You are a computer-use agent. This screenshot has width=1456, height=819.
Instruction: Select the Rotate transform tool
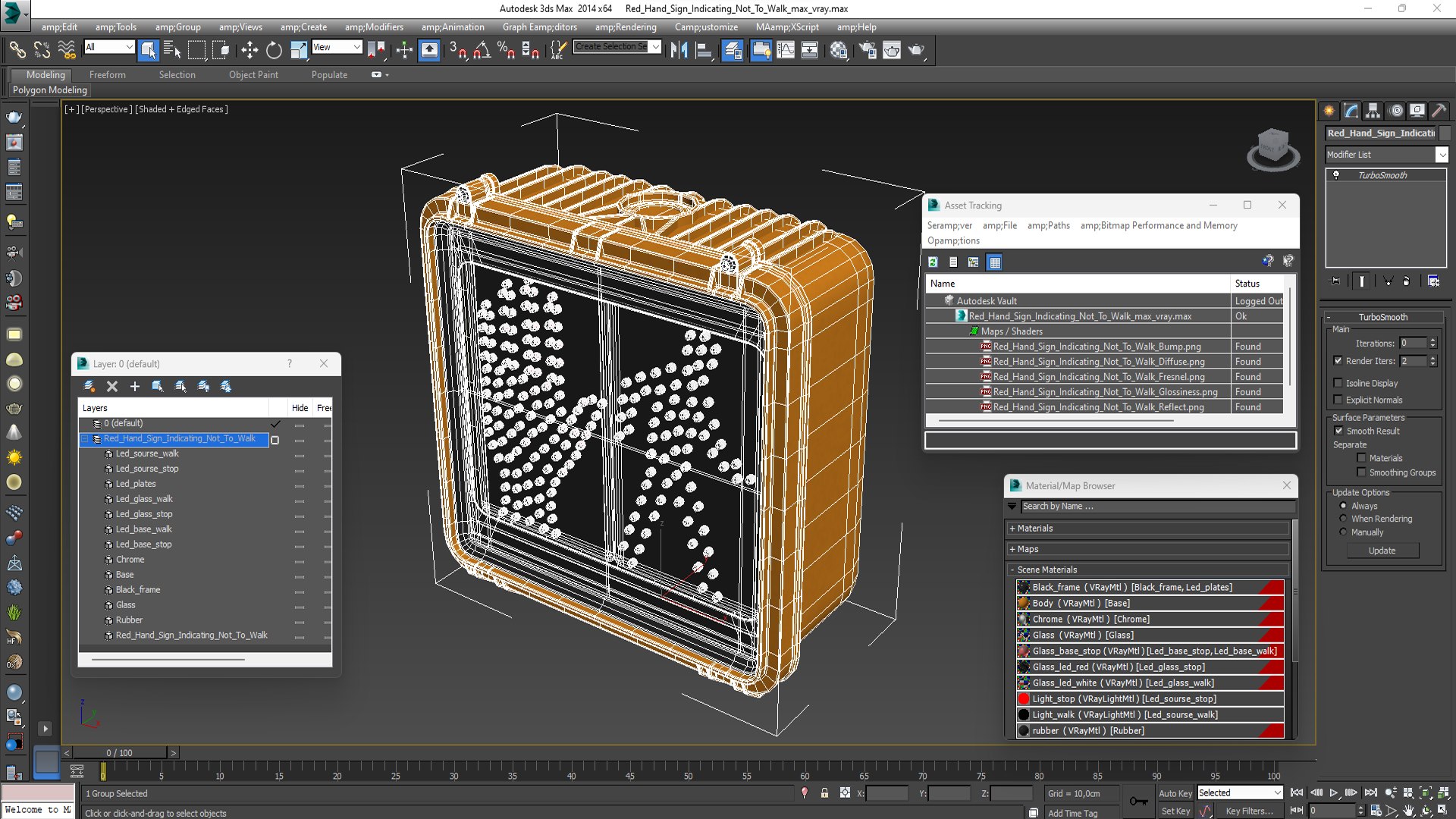[x=274, y=50]
